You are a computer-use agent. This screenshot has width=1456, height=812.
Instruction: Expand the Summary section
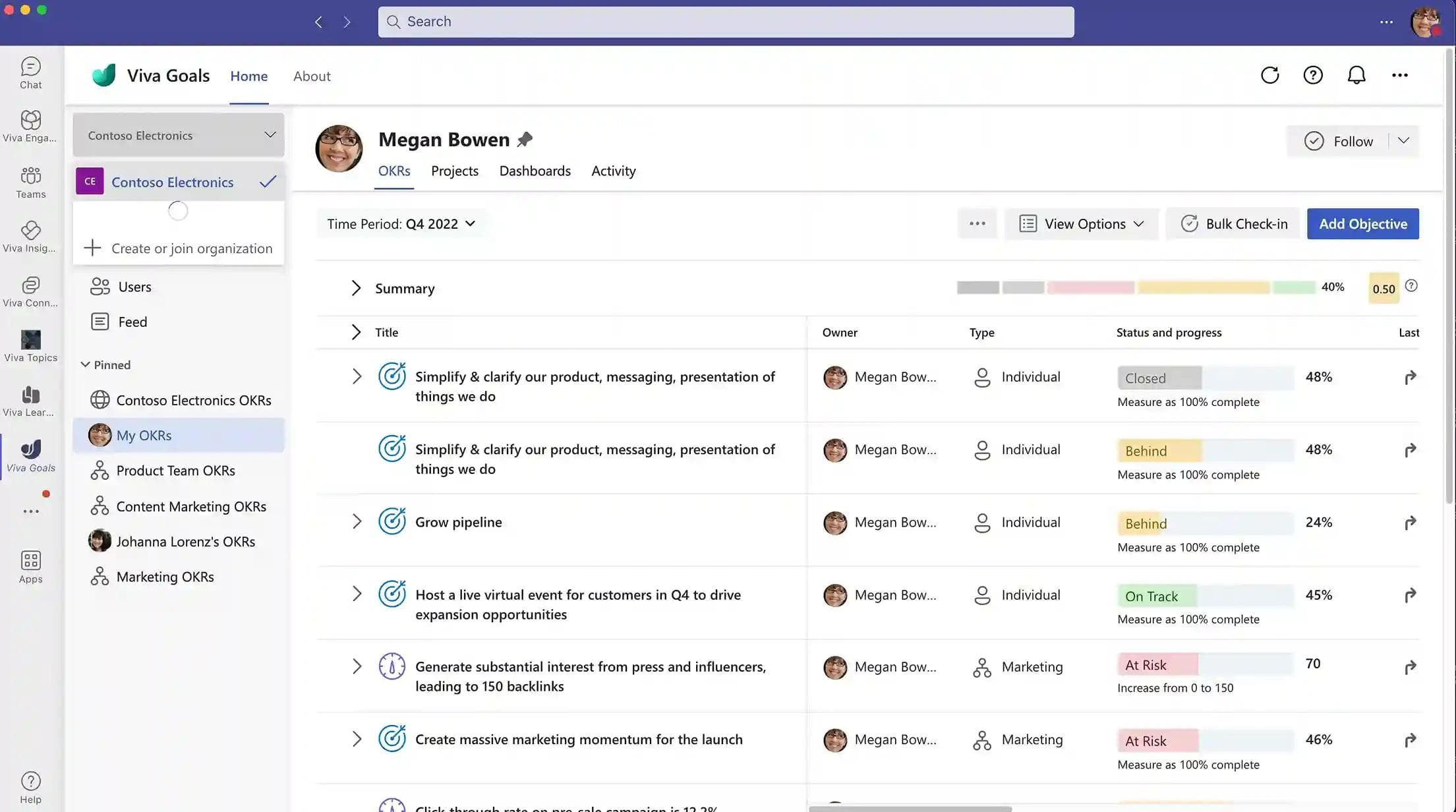point(356,288)
